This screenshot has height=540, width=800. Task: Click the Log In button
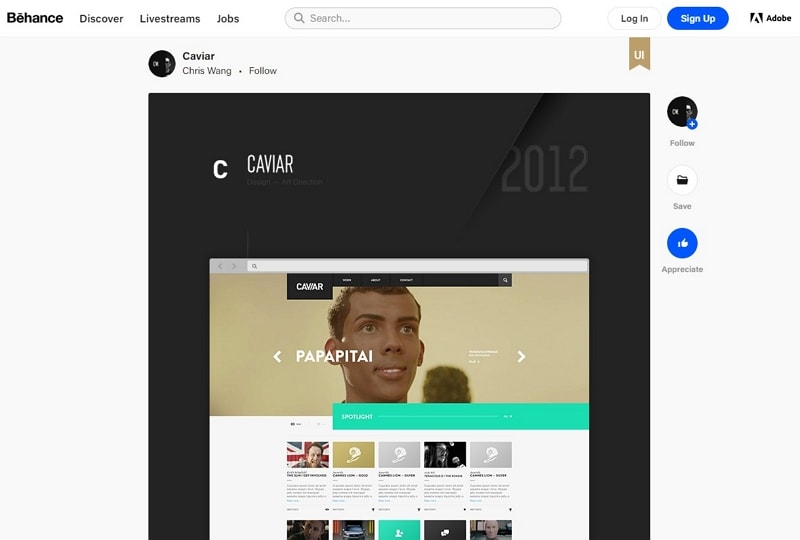click(634, 18)
